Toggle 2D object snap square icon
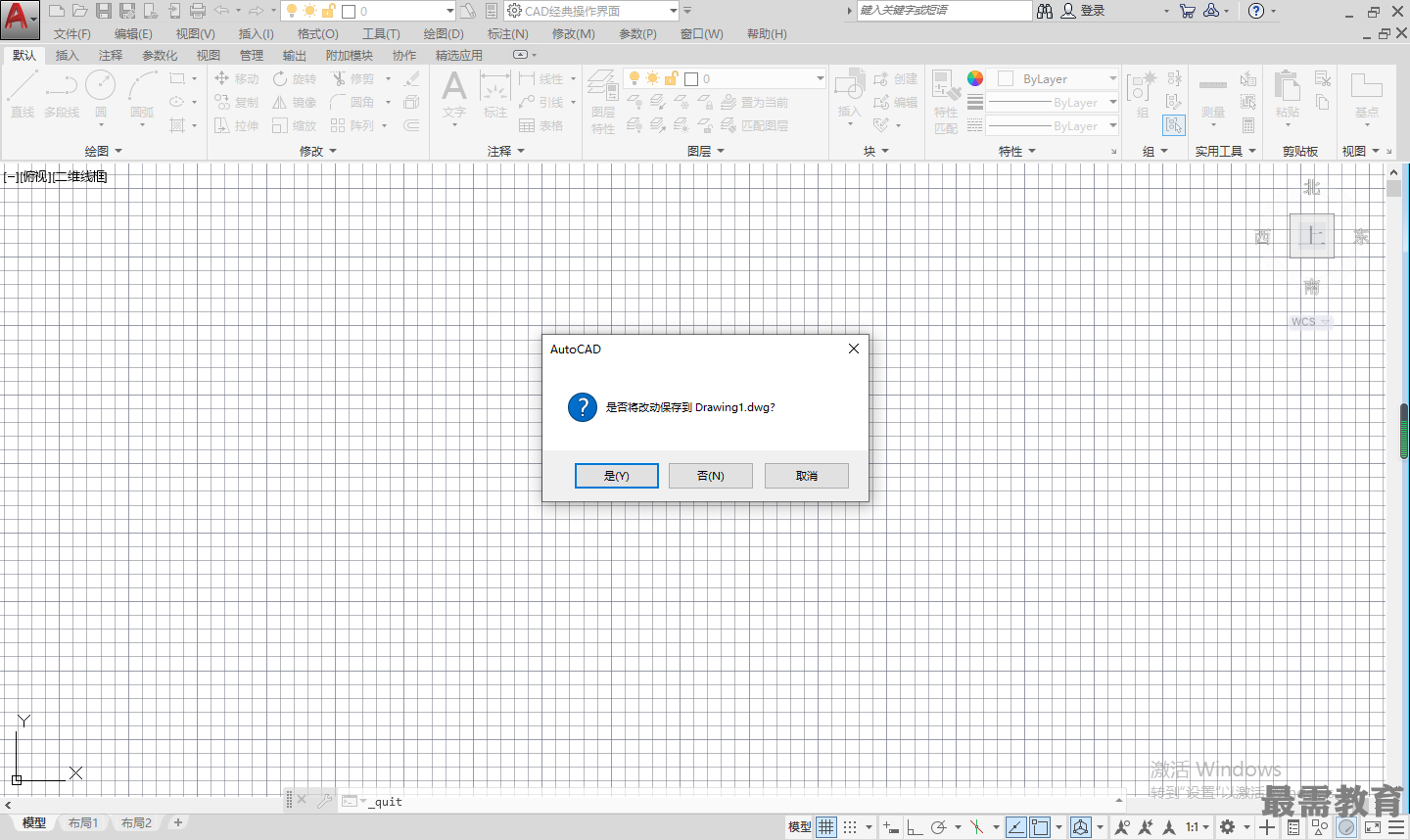This screenshot has height=840, width=1410. (1040, 827)
